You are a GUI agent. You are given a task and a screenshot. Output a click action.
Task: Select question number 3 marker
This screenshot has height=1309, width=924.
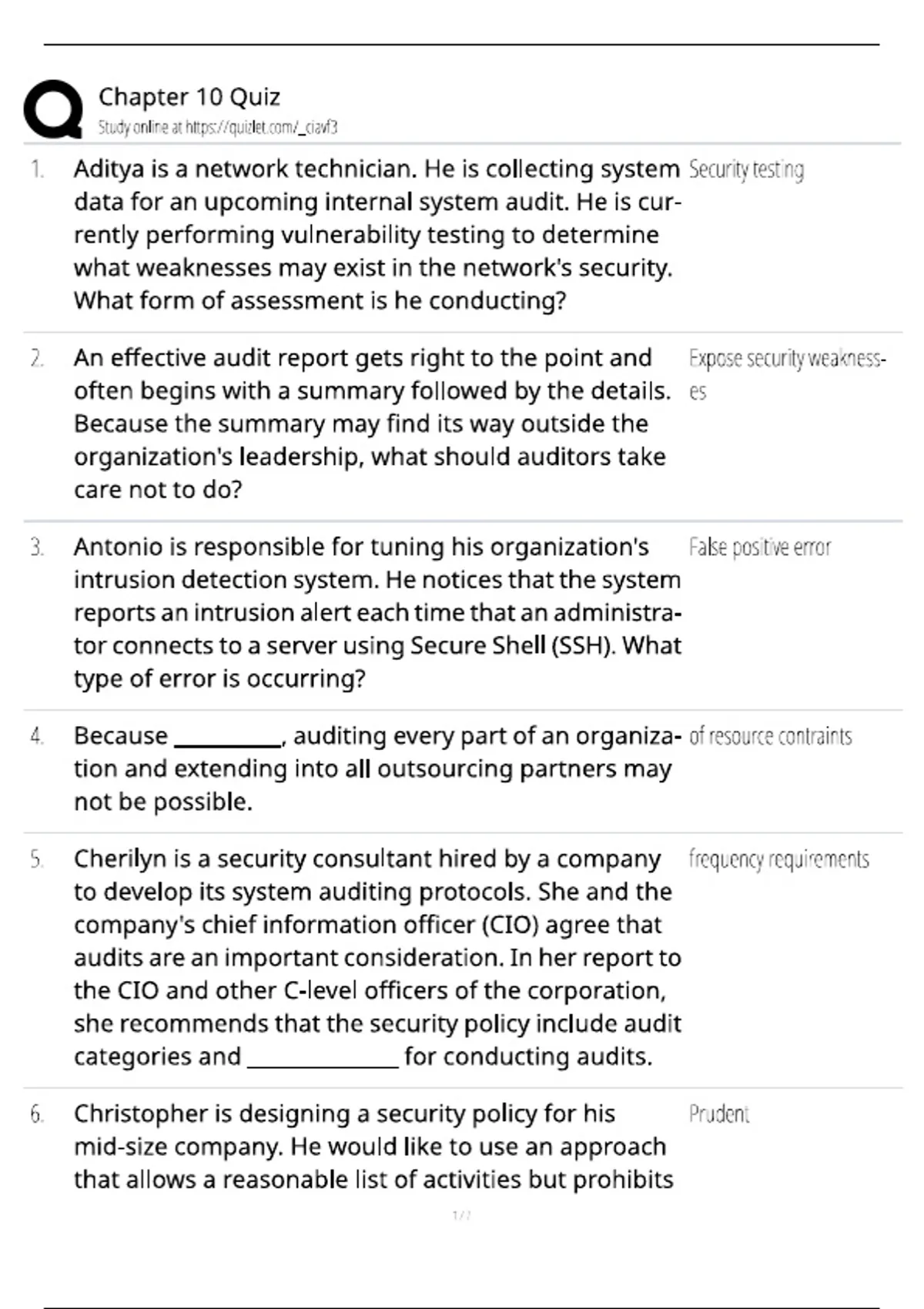tap(37, 547)
